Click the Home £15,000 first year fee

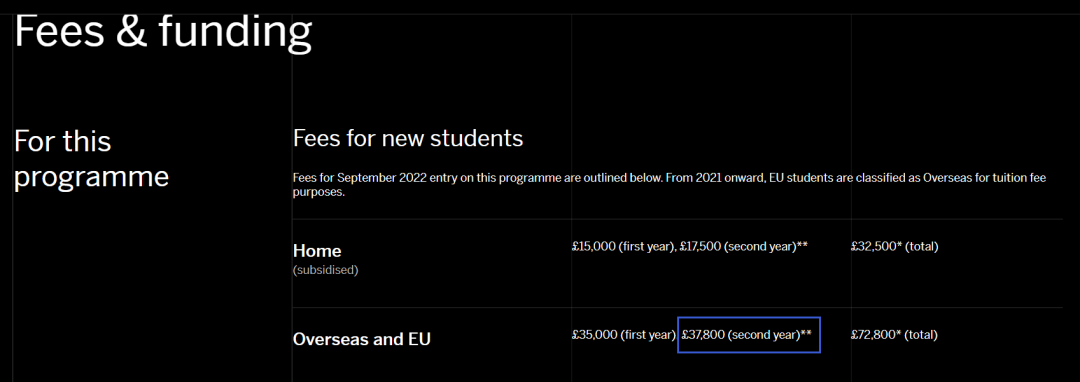point(624,246)
